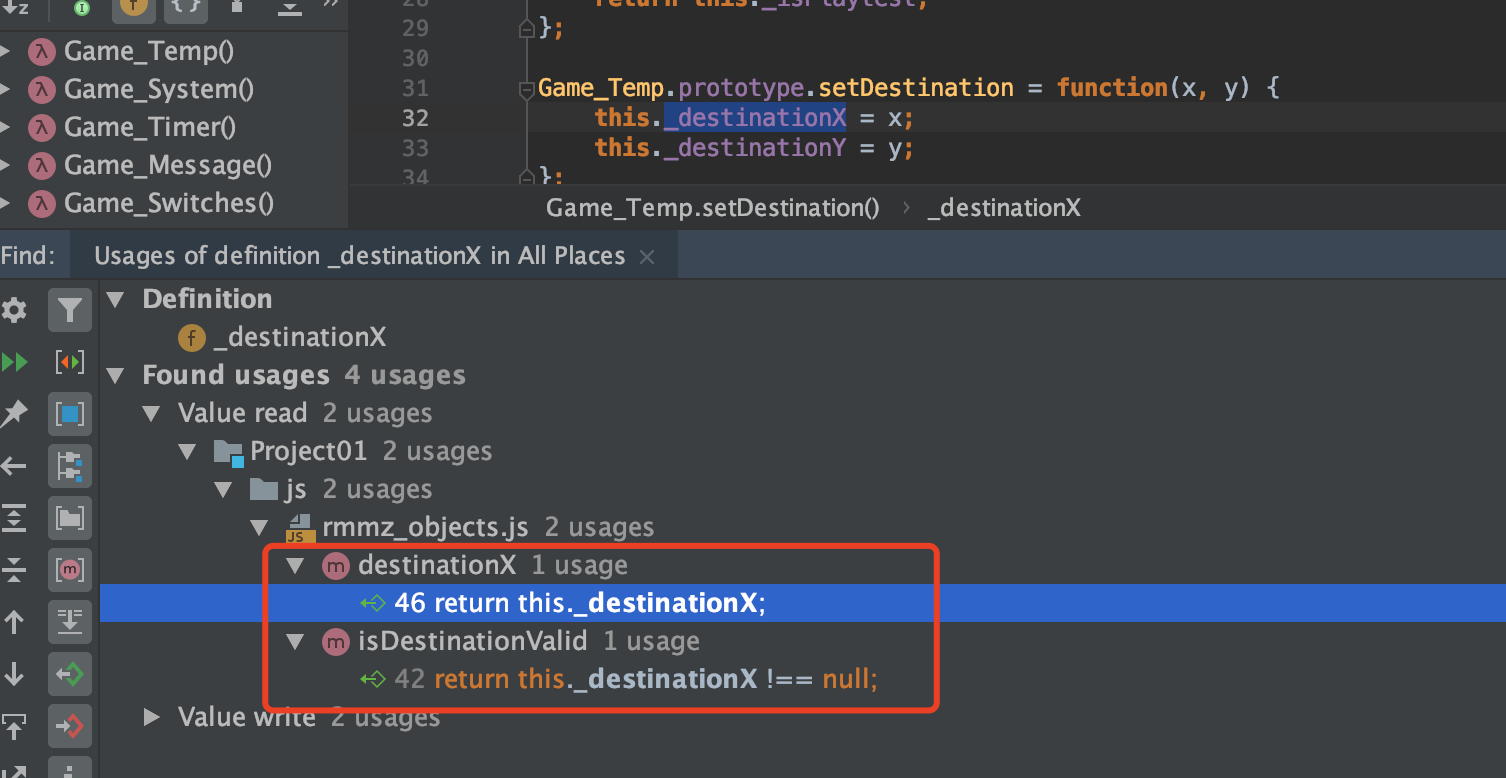1506x778 pixels.
Task: Click the field icon beside _destinationX definition
Action: pos(192,338)
